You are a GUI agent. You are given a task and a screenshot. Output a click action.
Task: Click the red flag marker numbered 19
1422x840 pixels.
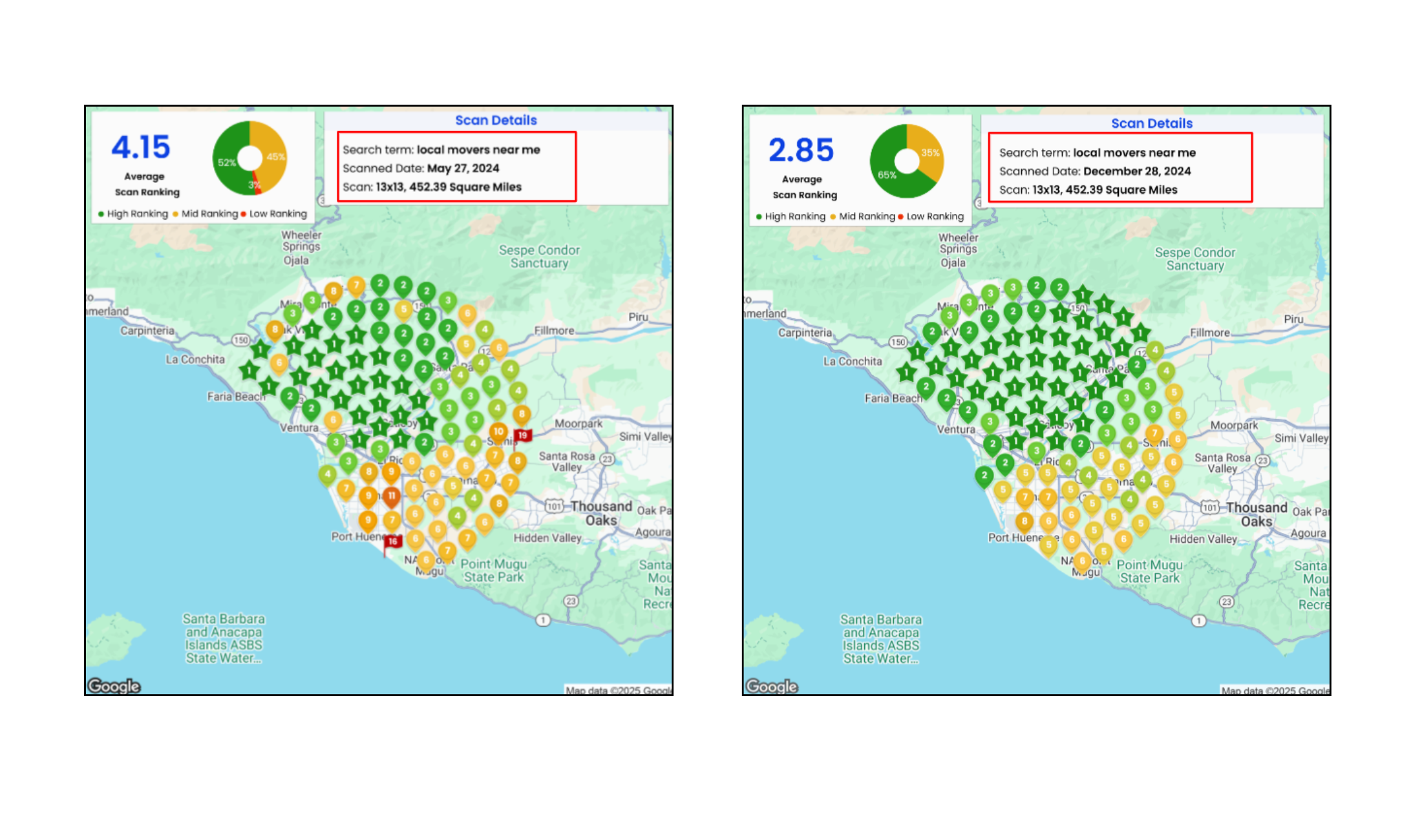(x=522, y=435)
